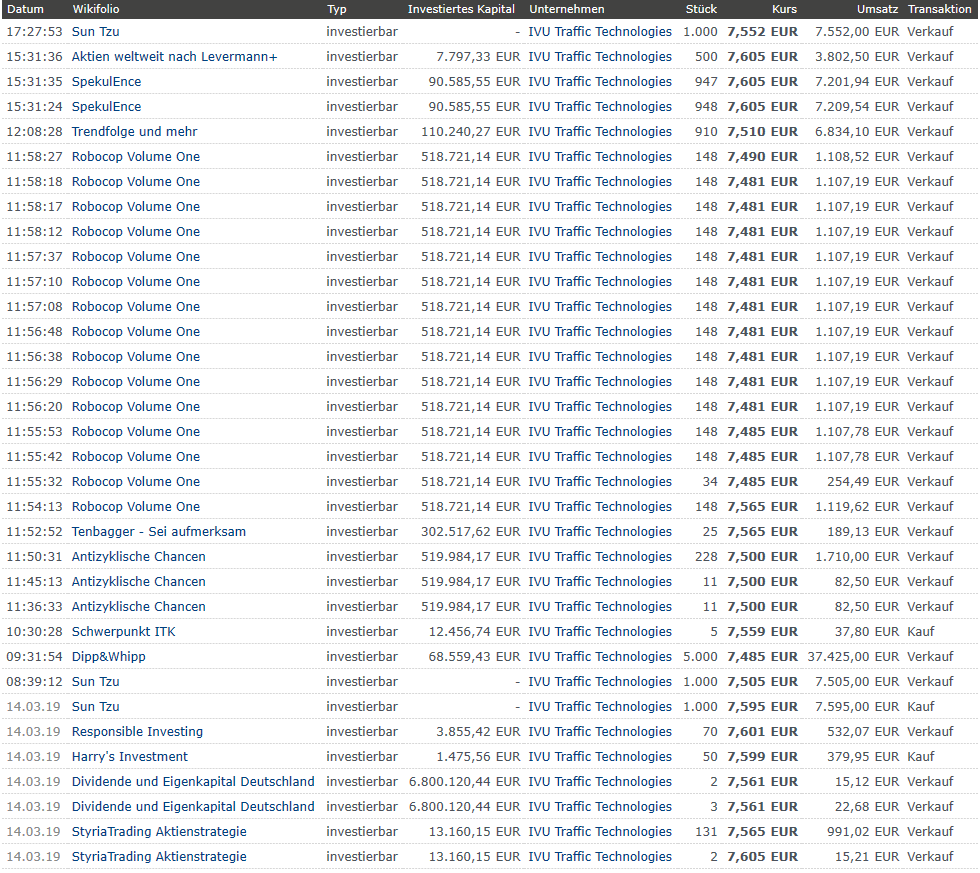Click the Stück column header
The image size is (980, 873).
point(701,9)
